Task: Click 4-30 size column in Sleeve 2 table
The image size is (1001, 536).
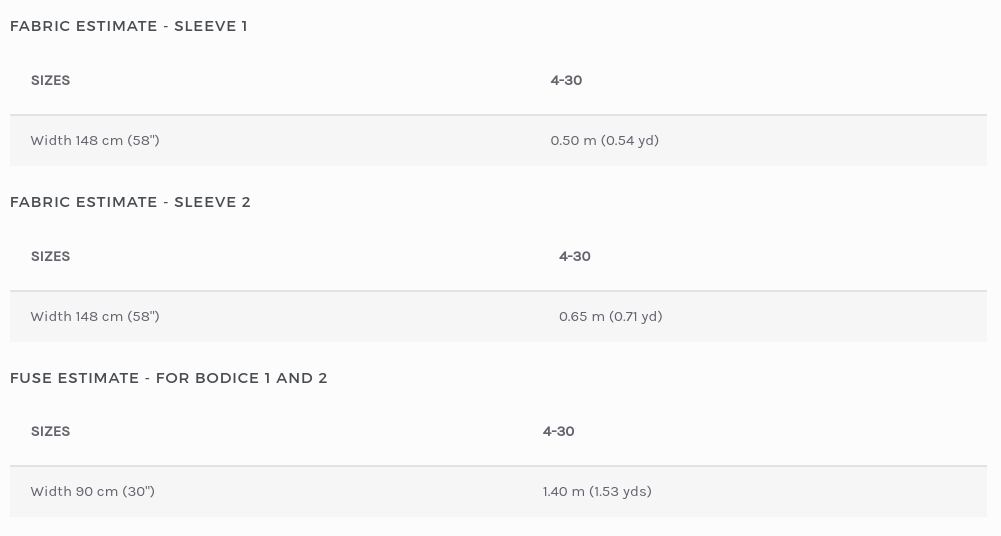Action: point(575,256)
